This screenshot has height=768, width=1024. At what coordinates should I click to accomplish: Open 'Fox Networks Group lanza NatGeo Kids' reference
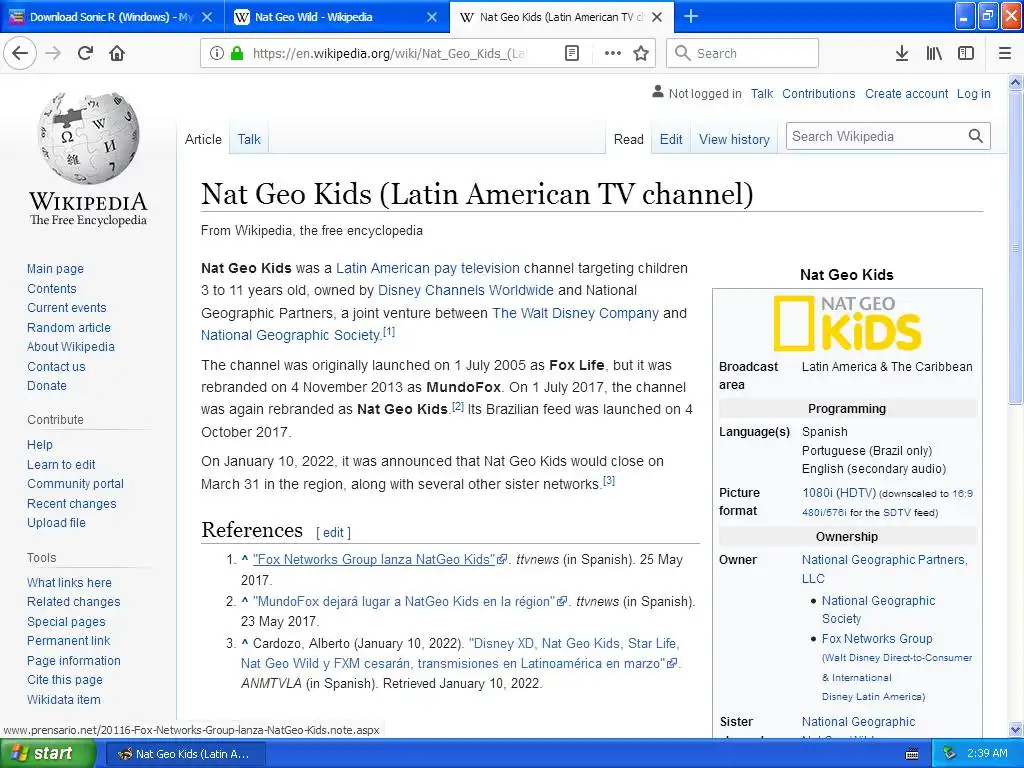[374, 559]
